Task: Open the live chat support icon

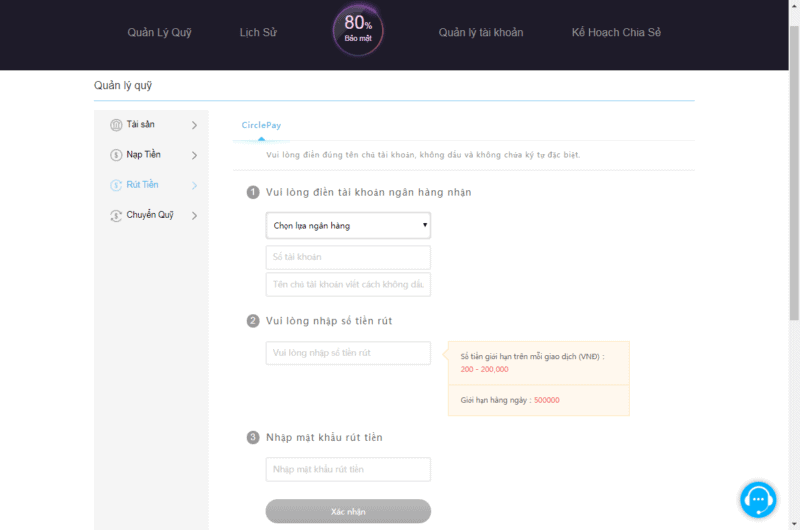Action: [758, 499]
